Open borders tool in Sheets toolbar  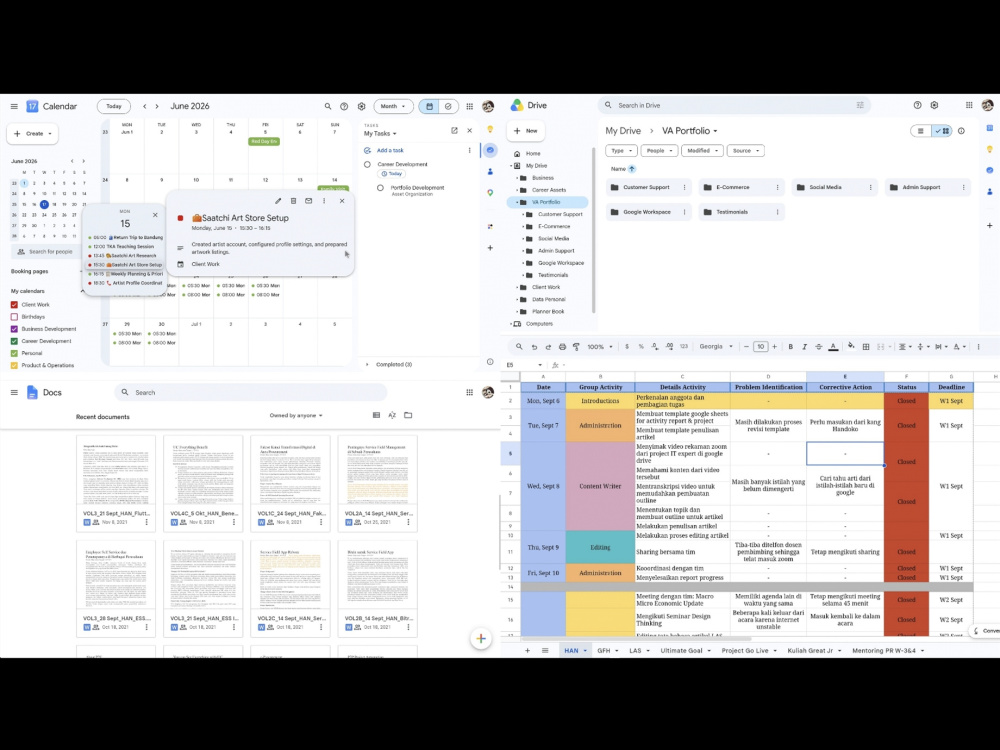[x=865, y=347]
